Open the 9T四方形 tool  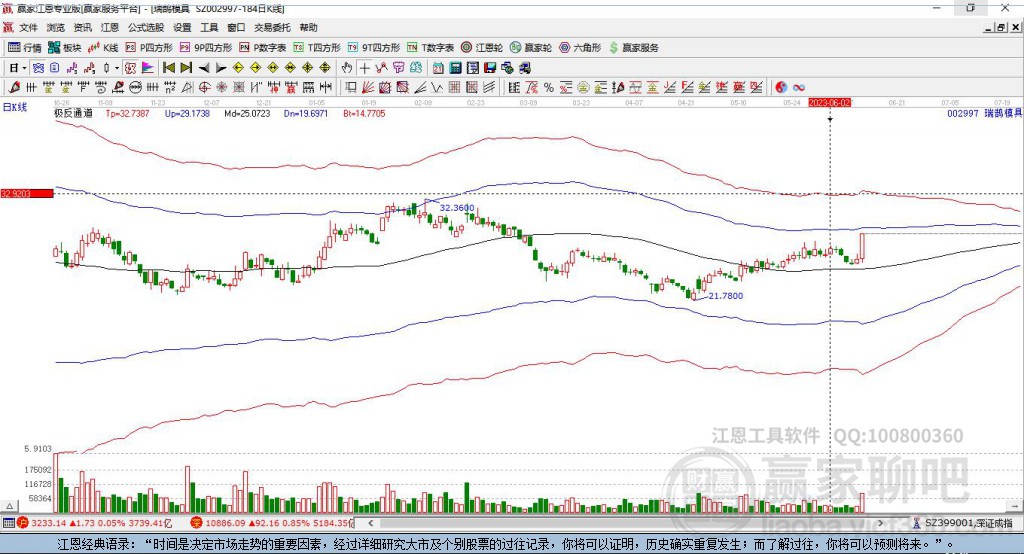pyautogui.click(x=374, y=48)
